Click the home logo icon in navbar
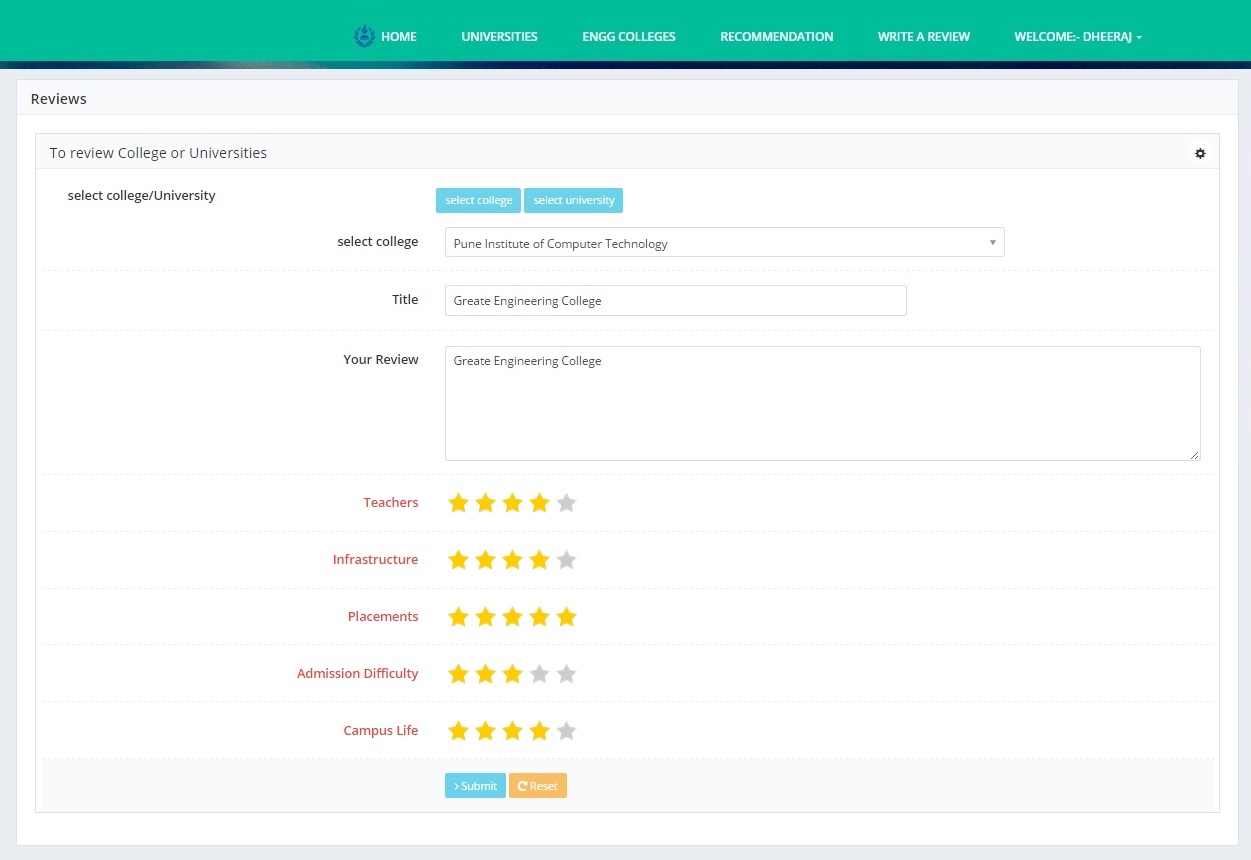The height and width of the screenshot is (860, 1251). (x=364, y=37)
